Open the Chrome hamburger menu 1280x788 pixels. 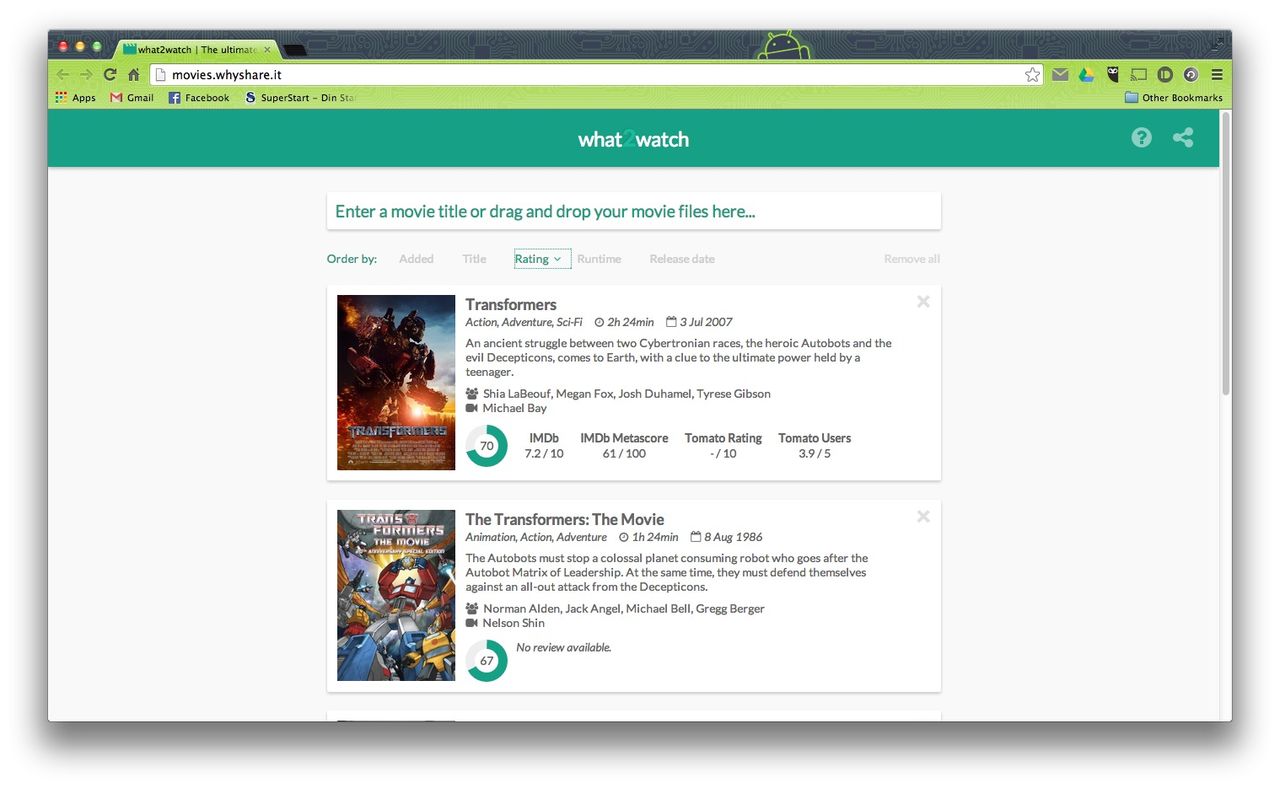tap(1217, 74)
